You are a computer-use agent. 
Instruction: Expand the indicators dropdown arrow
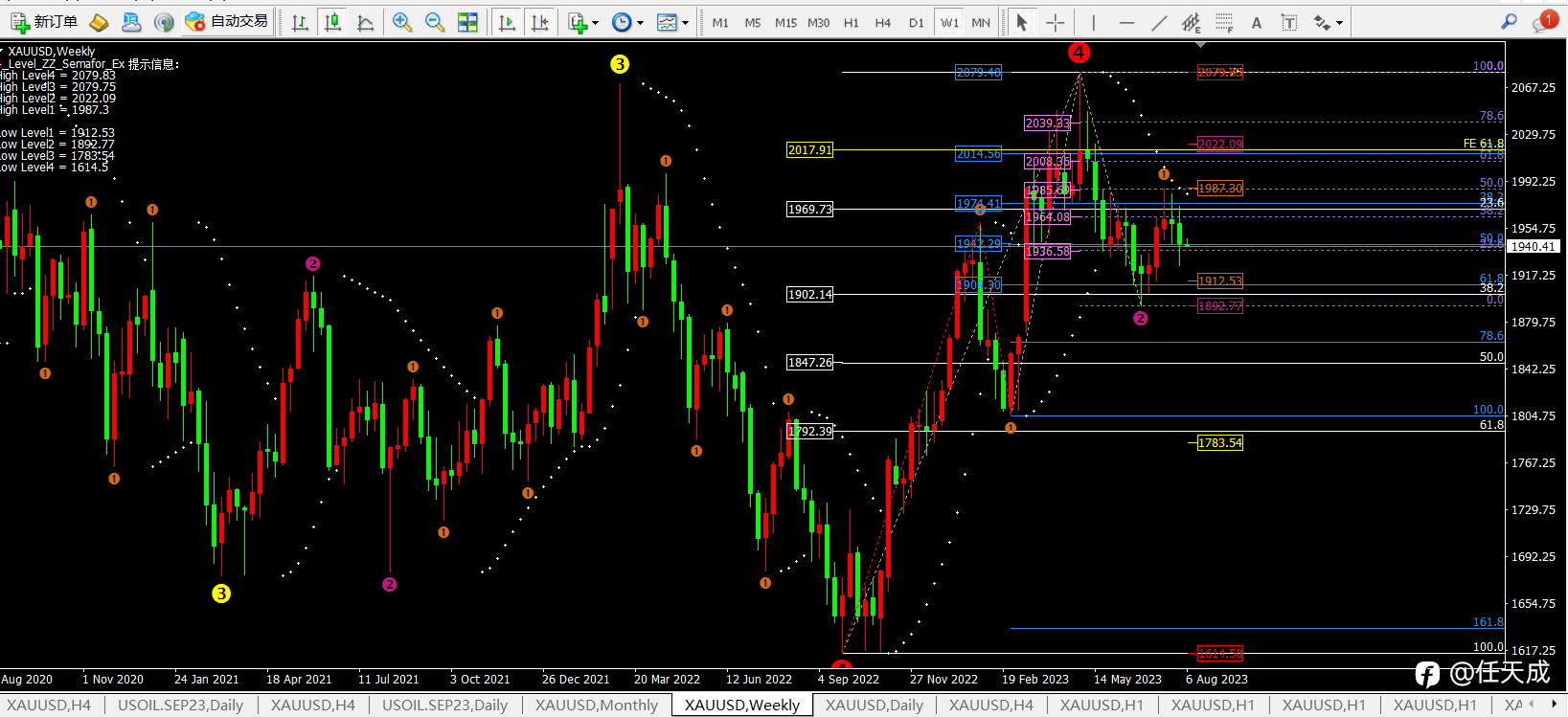coord(595,23)
